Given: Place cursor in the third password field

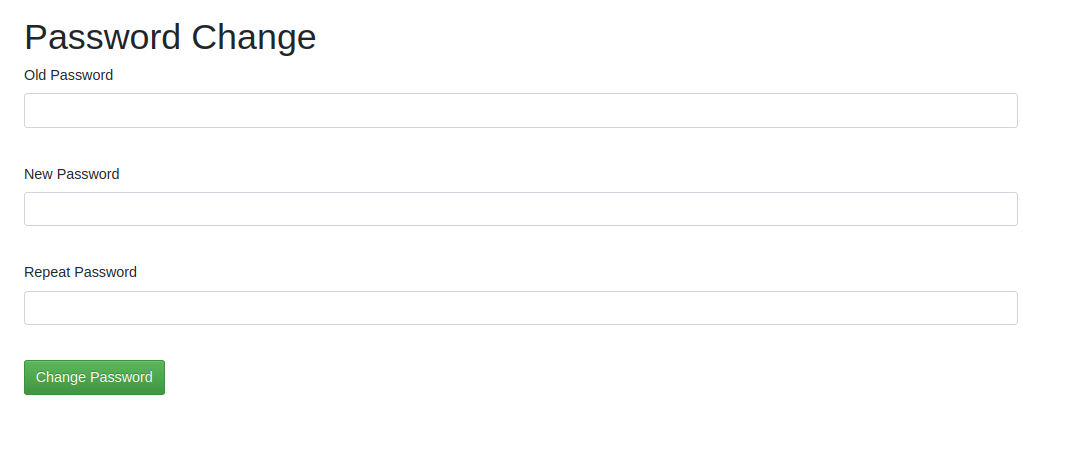Looking at the screenshot, I should (521, 308).
